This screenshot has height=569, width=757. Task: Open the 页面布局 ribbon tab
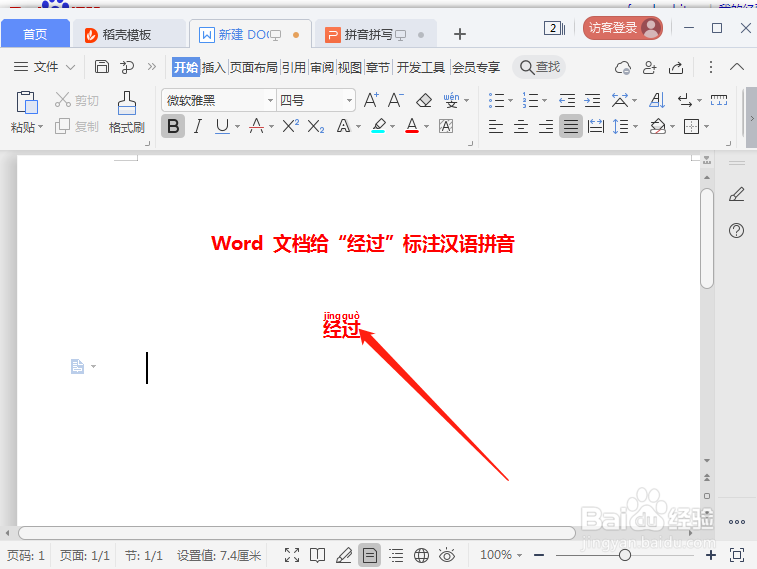click(x=253, y=67)
